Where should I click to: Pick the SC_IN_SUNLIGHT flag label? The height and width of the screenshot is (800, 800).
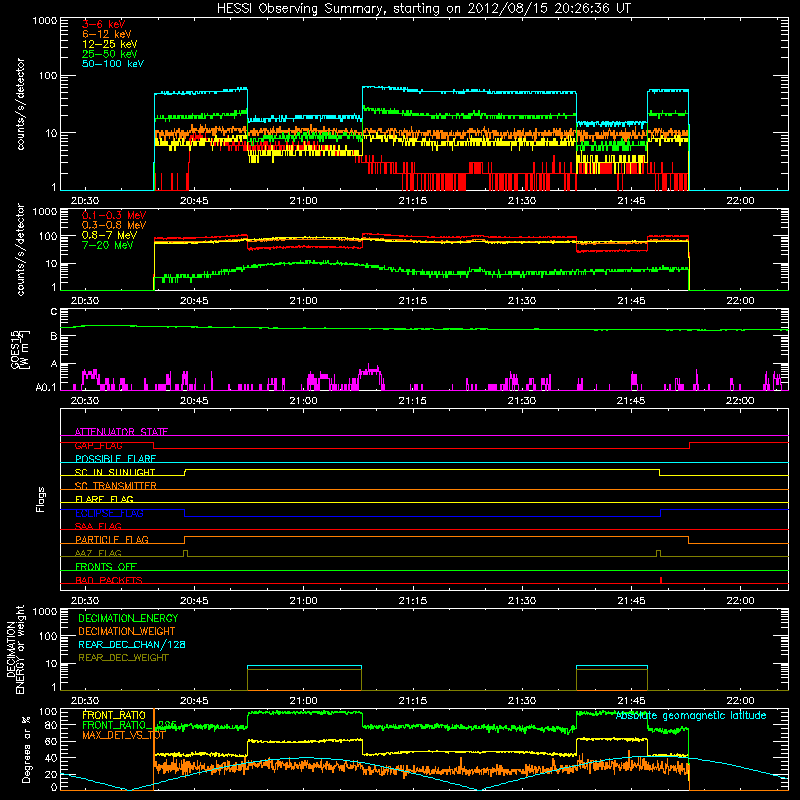[x=115, y=472]
